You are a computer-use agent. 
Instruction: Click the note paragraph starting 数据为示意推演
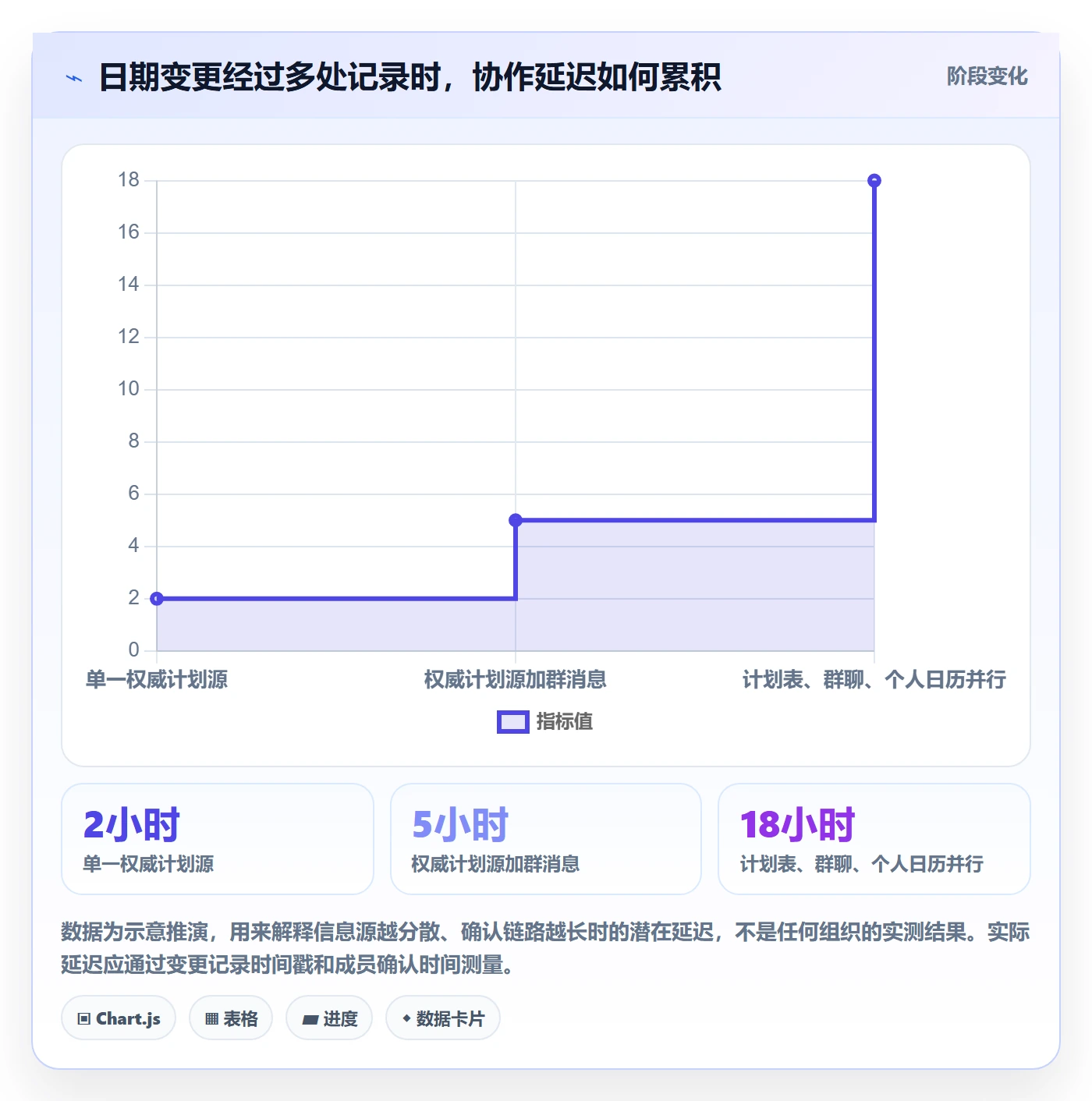pos(546,948)
